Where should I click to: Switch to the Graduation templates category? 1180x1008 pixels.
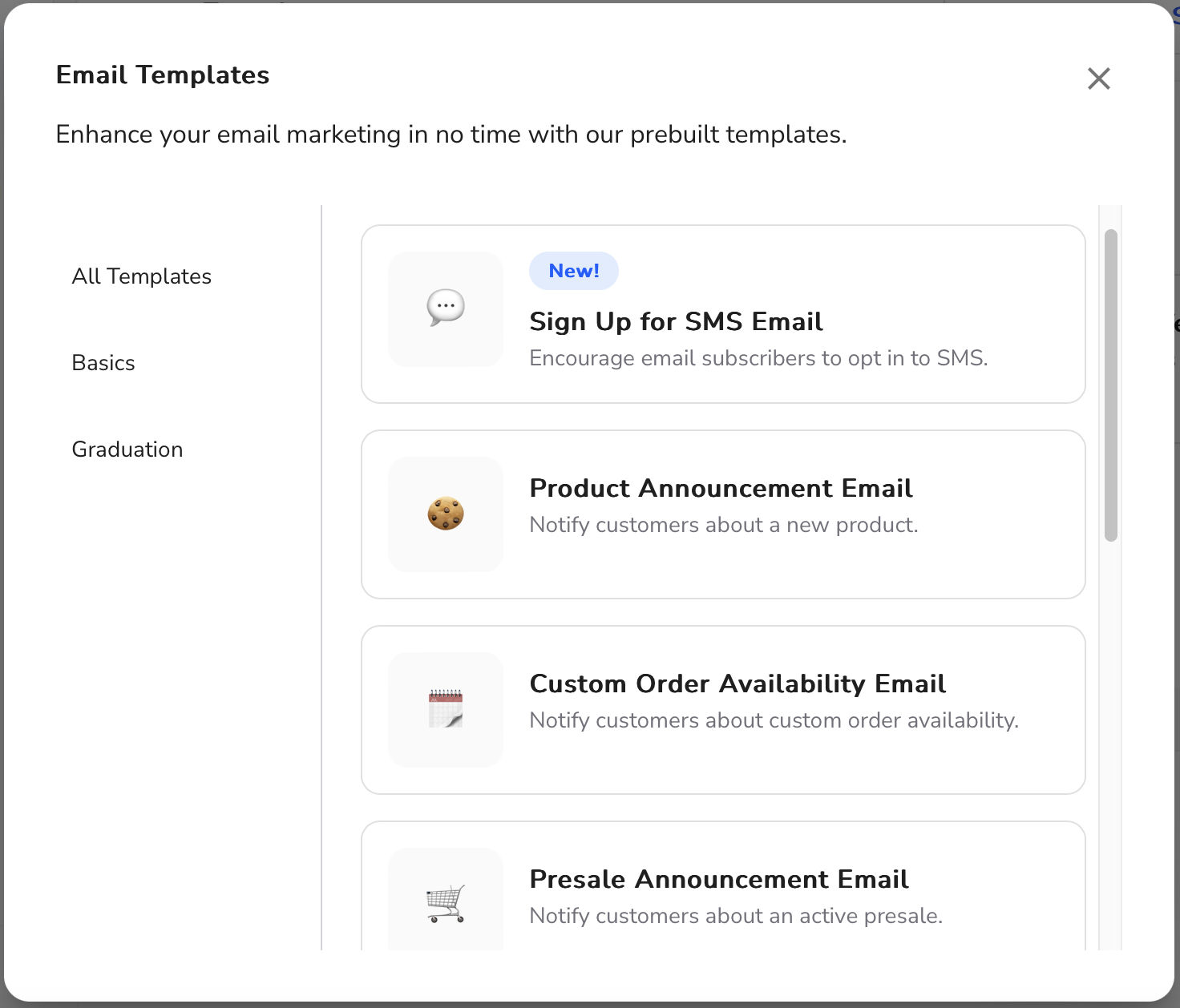tap(127, 450)
